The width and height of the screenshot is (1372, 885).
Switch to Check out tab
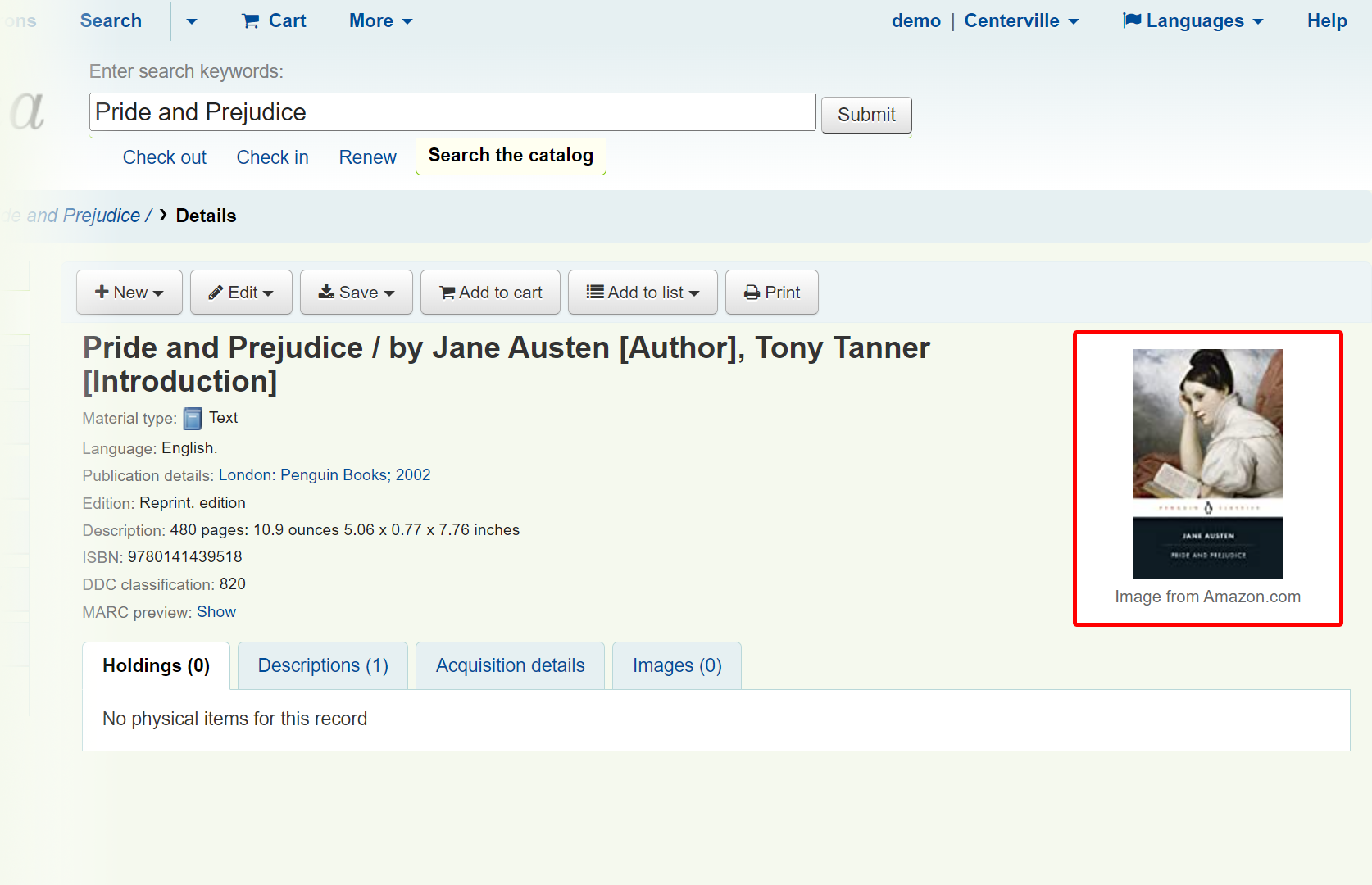click(x=165, y=157)
